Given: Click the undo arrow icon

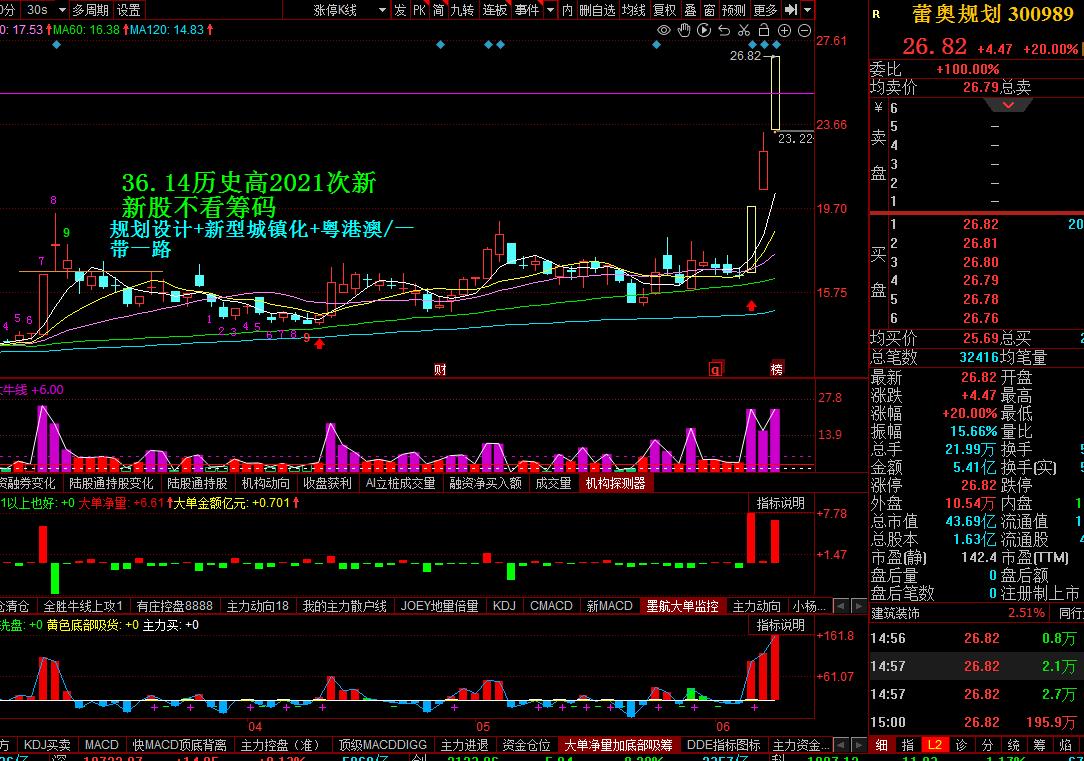Looking at the screenshot, I should tap(724, 30).
